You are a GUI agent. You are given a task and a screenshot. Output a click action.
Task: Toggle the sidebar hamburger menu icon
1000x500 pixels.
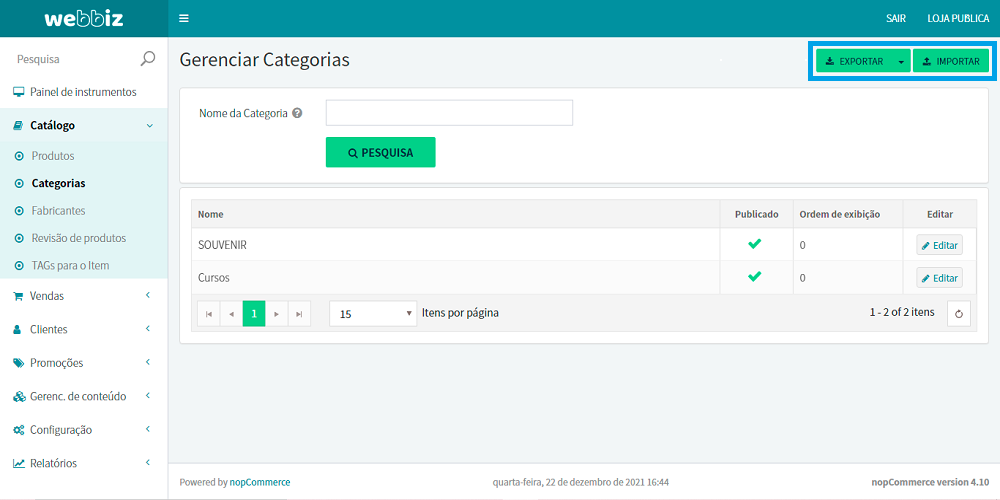click(183, 18)
